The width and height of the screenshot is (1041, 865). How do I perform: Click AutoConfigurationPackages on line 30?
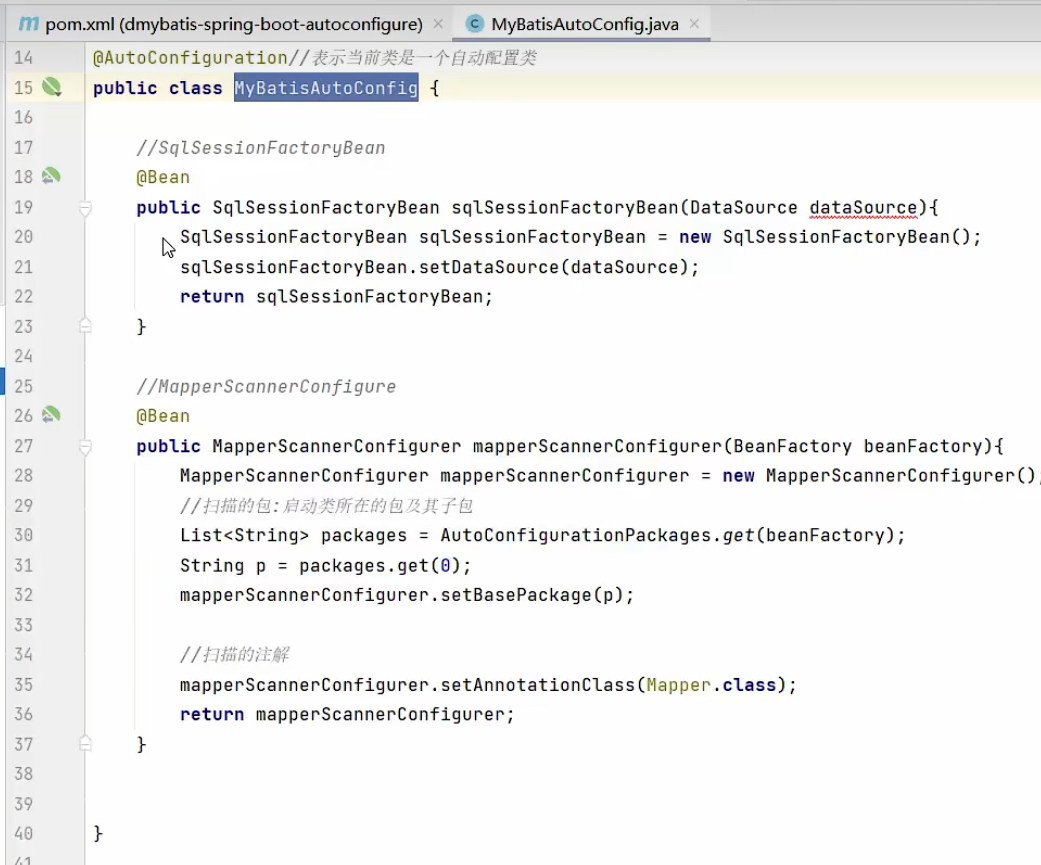click(576, 535)
